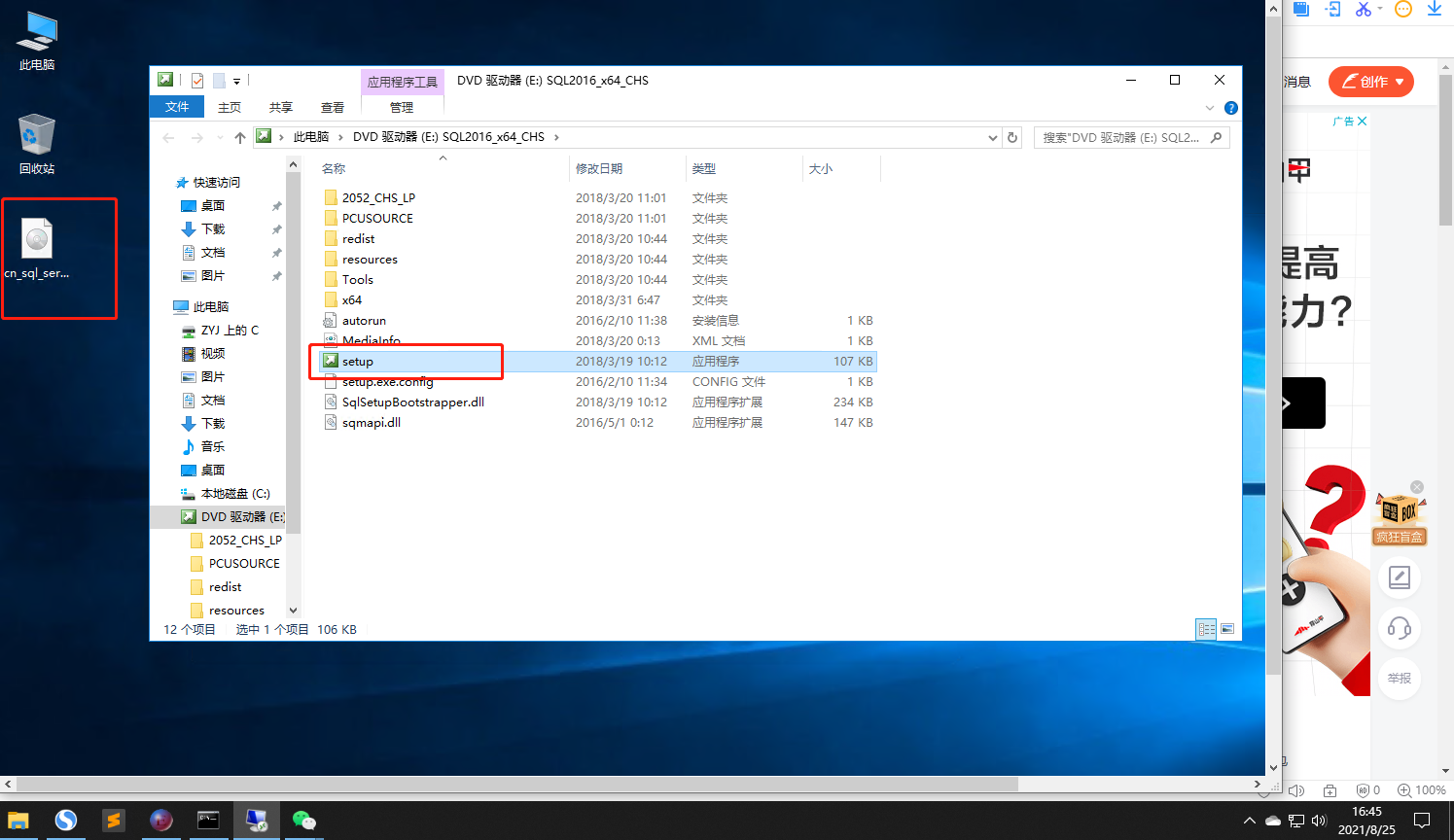1454x840 pixels.
Task: Click the new folder quick access icon in title bar
Action: (219, 81)
